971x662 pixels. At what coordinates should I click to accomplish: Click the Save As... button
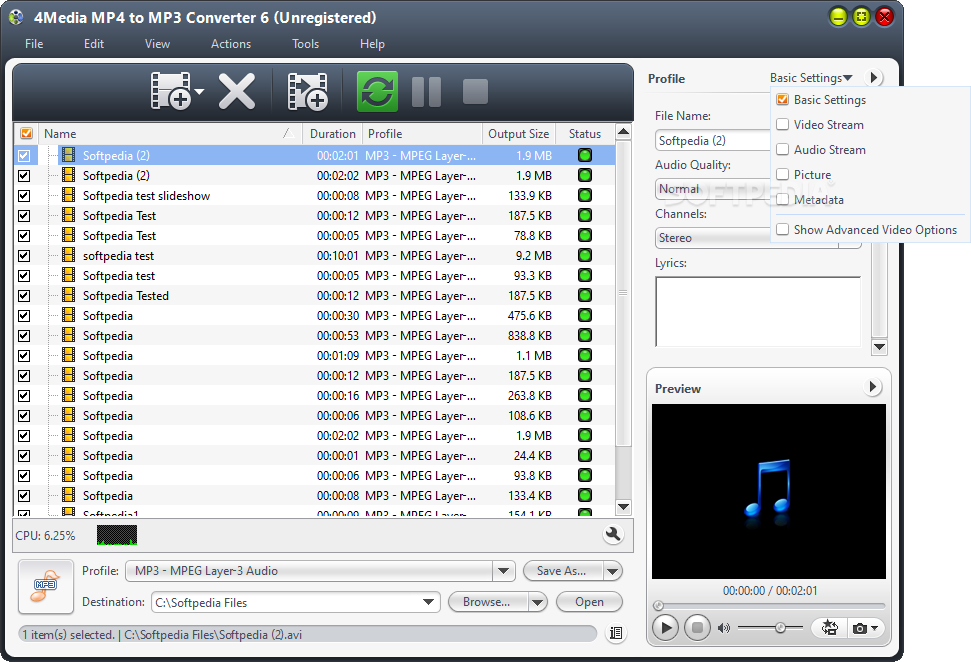tap(563, 571)
